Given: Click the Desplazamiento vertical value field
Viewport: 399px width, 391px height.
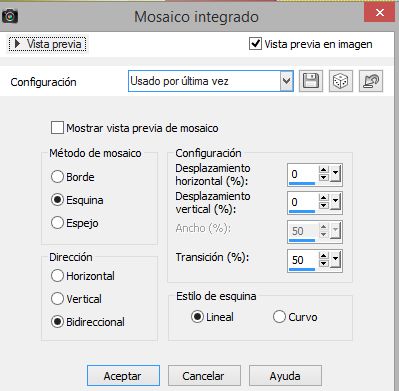Looking at the screenshot, I should pos(302,202).
